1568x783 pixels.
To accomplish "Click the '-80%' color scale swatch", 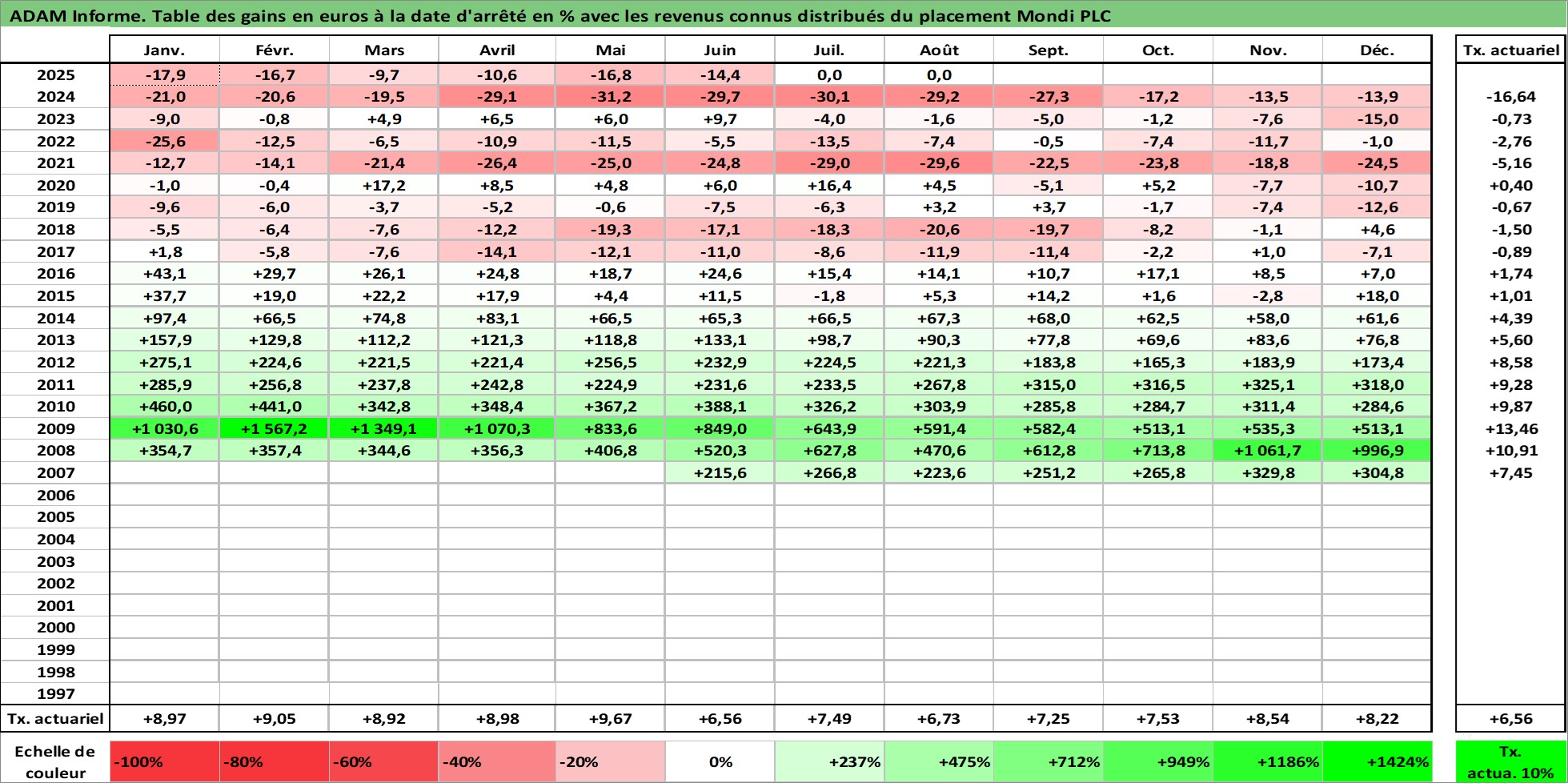I will point(274,761).
